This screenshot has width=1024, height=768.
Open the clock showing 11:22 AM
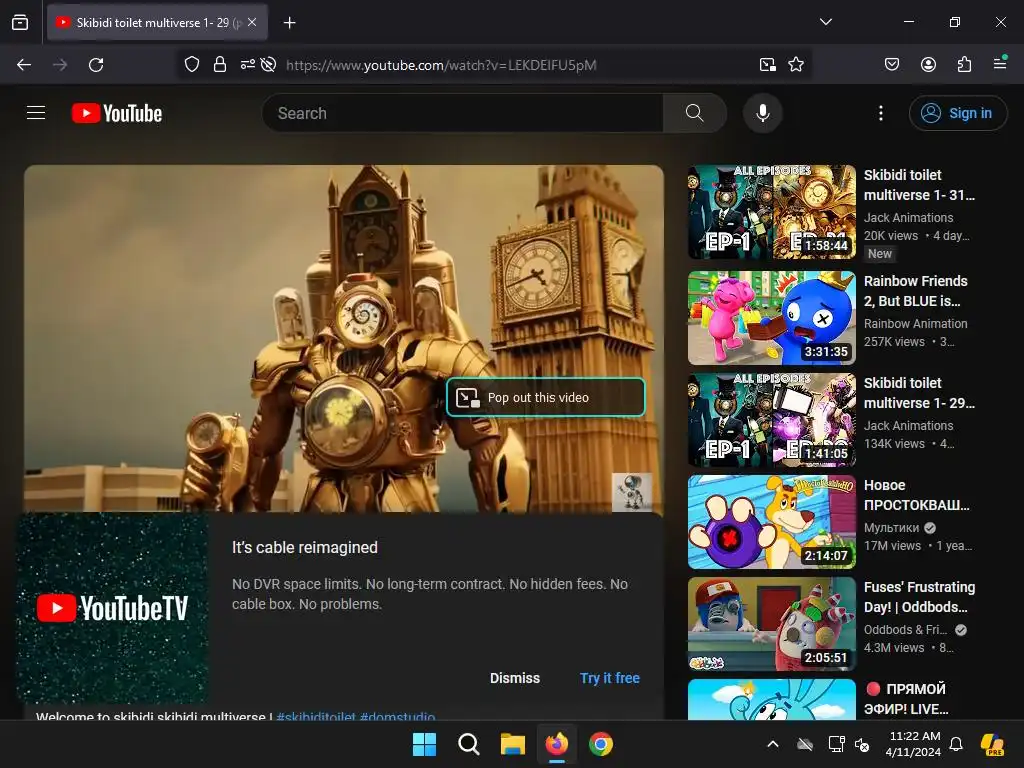[914, 744]
